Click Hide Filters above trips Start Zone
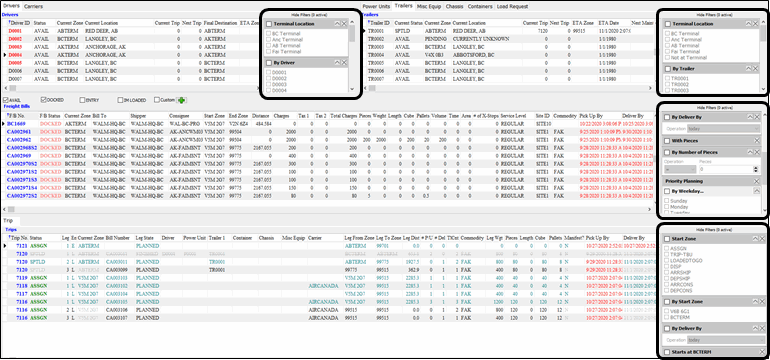The width and height of the screenshot is (770, 360). [715, 229]
